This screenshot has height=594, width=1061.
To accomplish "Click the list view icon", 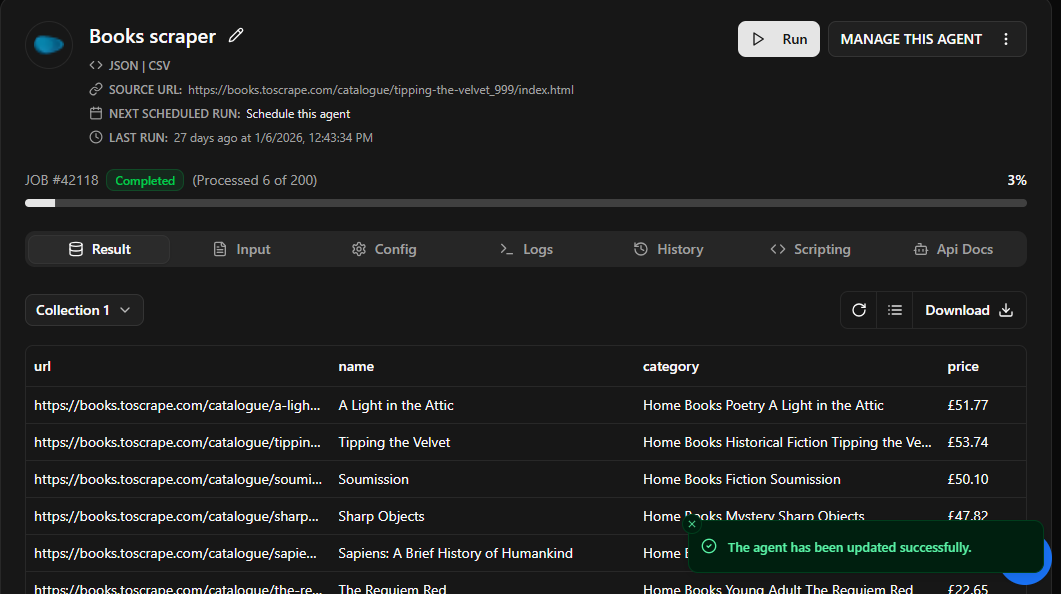I will pos(895,310).
